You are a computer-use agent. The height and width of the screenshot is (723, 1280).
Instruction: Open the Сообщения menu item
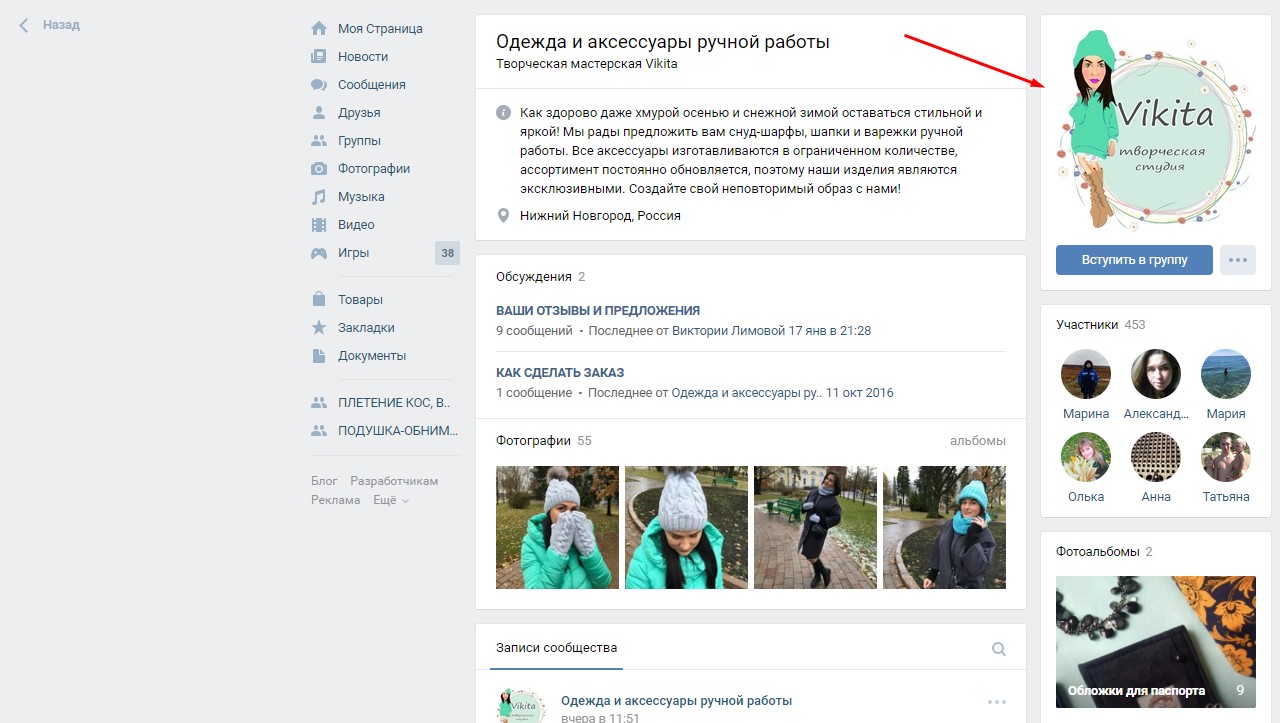click(x=372, y=85)
